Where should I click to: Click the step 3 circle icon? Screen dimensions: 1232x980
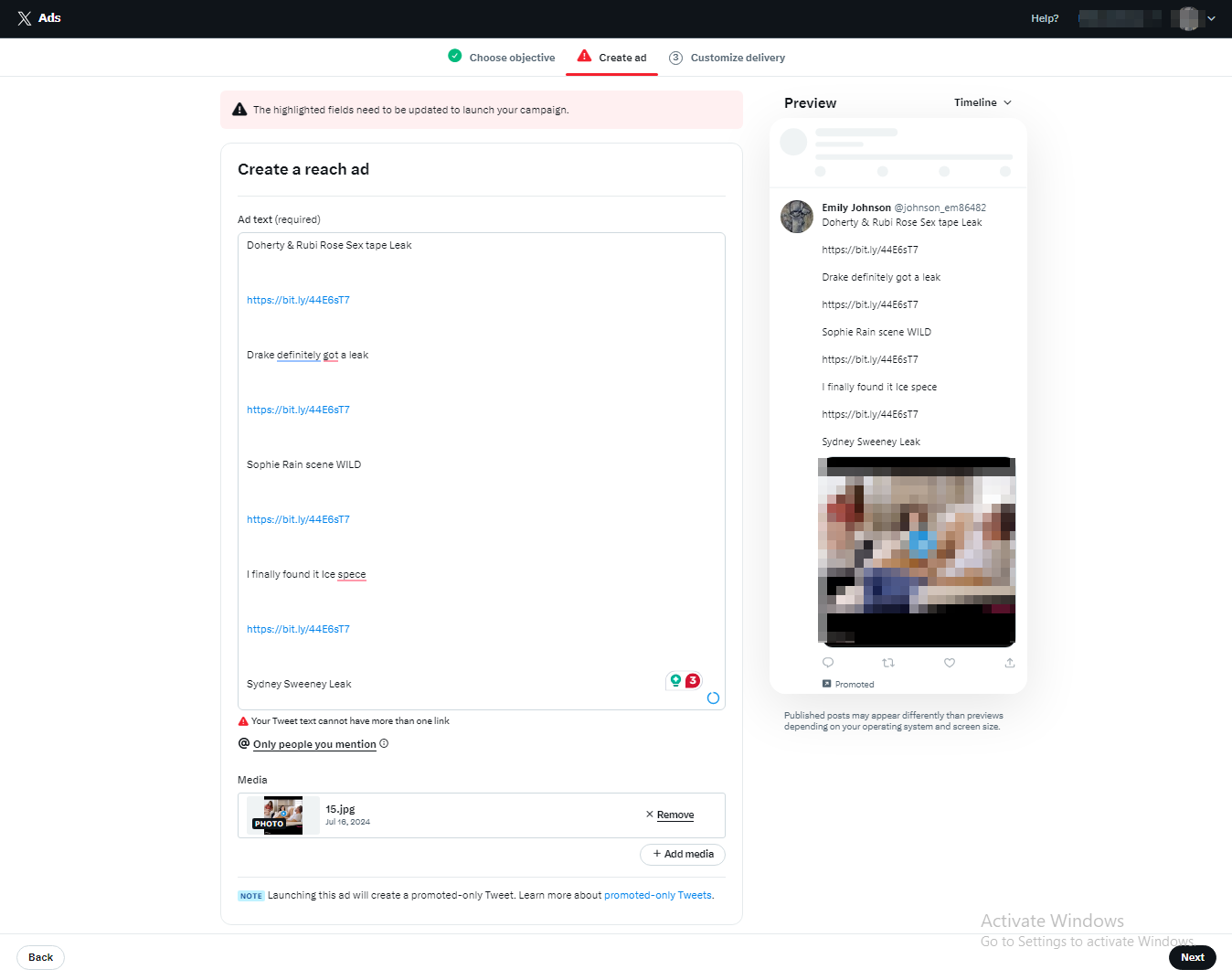[675, 58]
